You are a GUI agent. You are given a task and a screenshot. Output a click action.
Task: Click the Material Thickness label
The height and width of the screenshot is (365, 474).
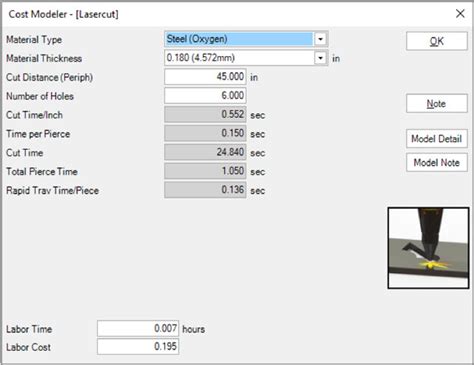(44, 58)
